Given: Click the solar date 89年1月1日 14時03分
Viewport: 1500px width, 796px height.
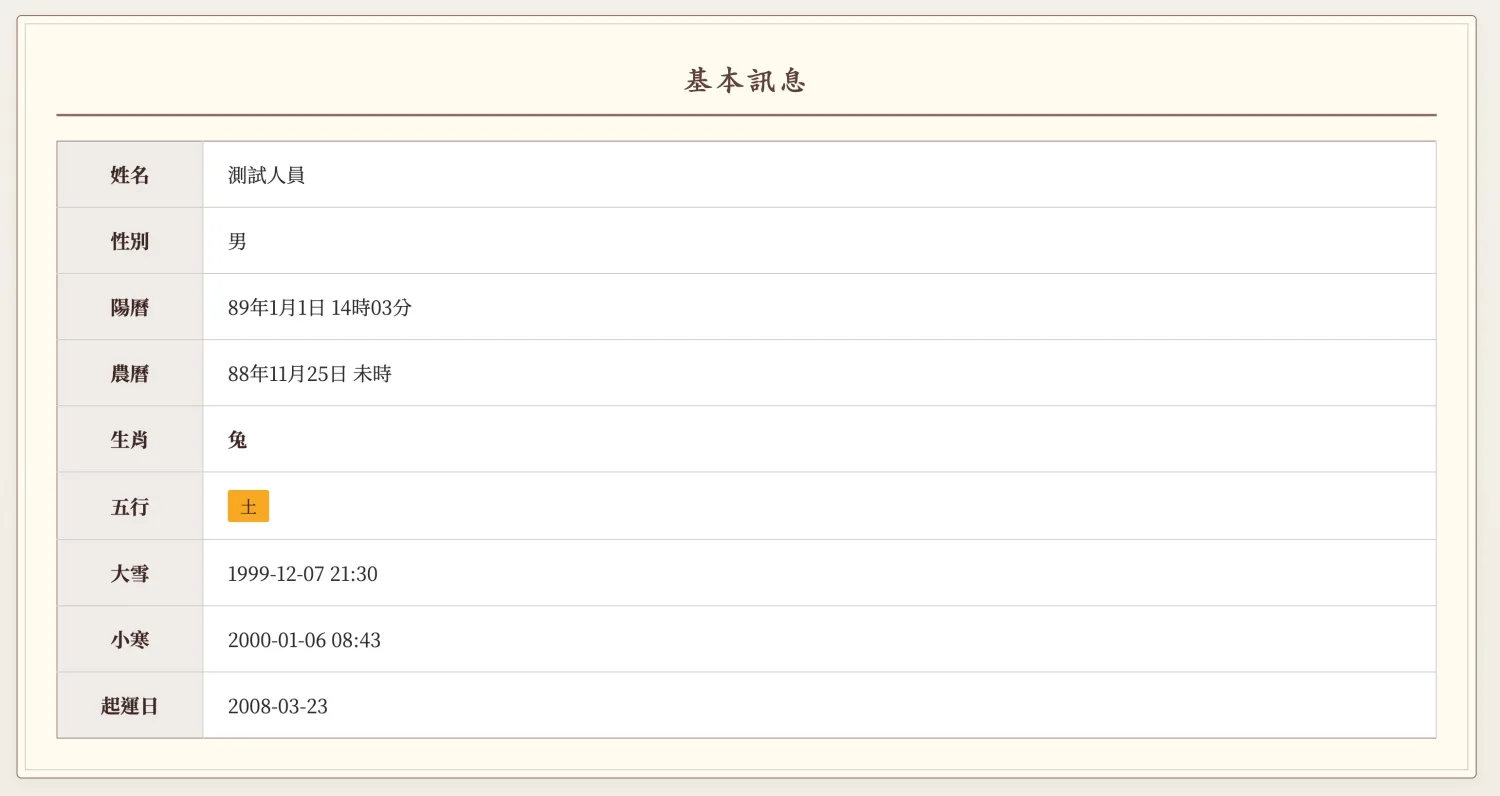Looking at the screenshot, I should [x=319, y=307].
